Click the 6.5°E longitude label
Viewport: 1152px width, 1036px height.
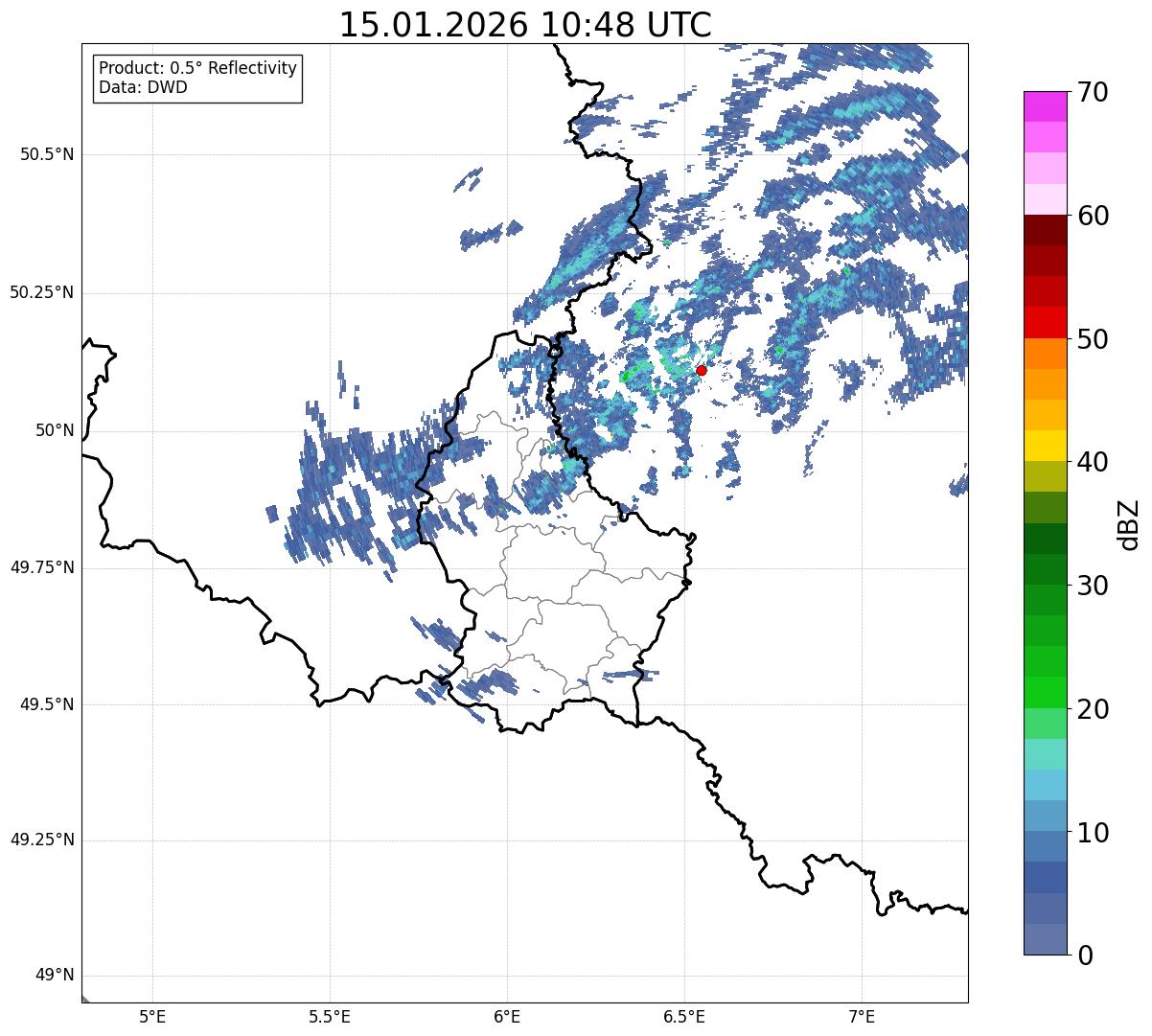coord(684,1016)
